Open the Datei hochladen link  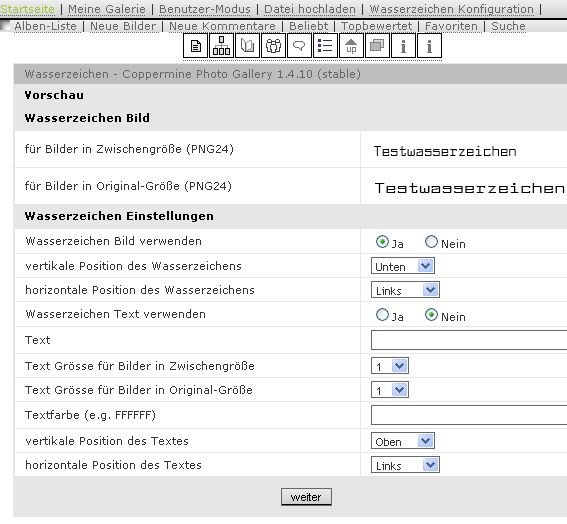[x=310, y=9]
